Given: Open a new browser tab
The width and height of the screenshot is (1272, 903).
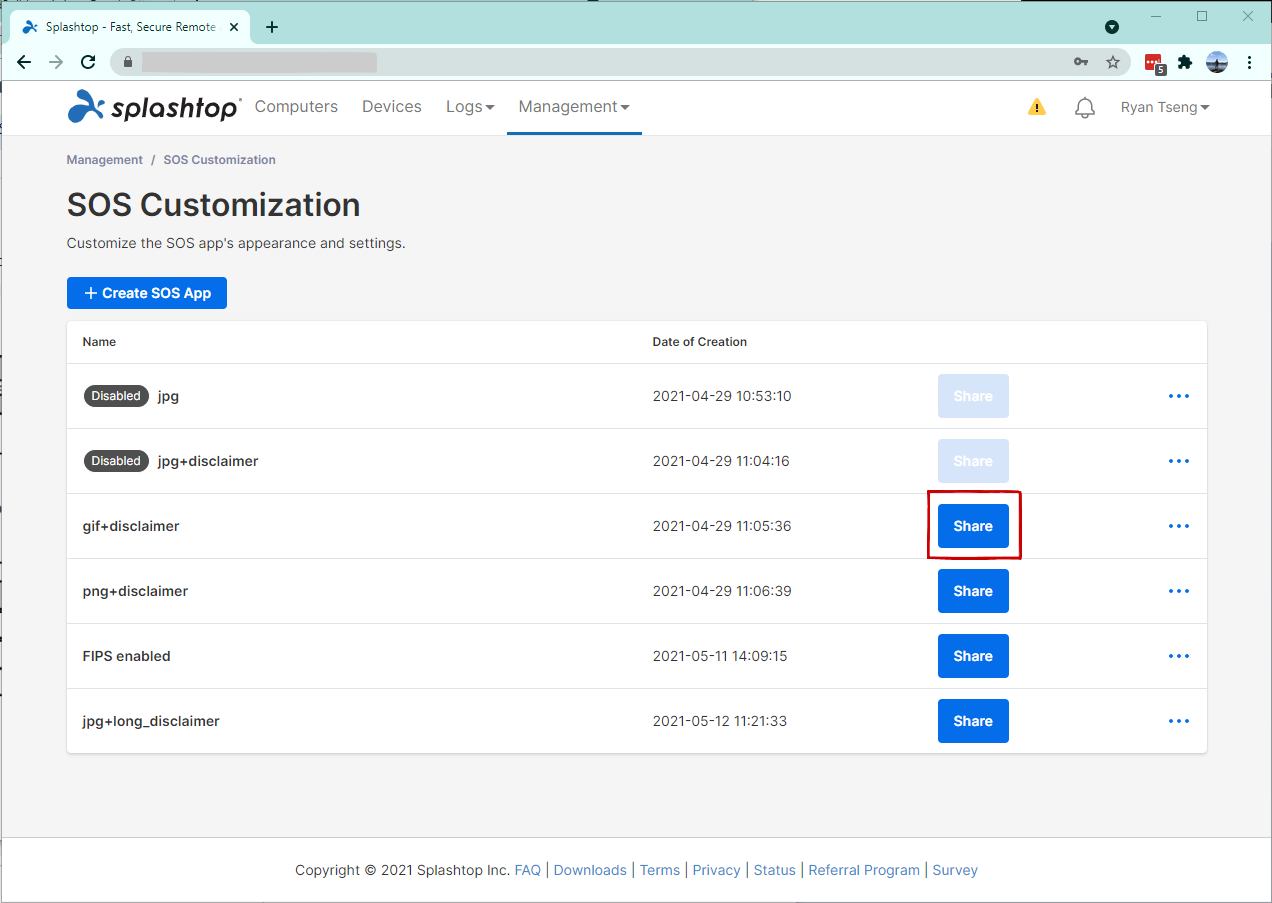Looking at the screenshot, I should (272, 27).
